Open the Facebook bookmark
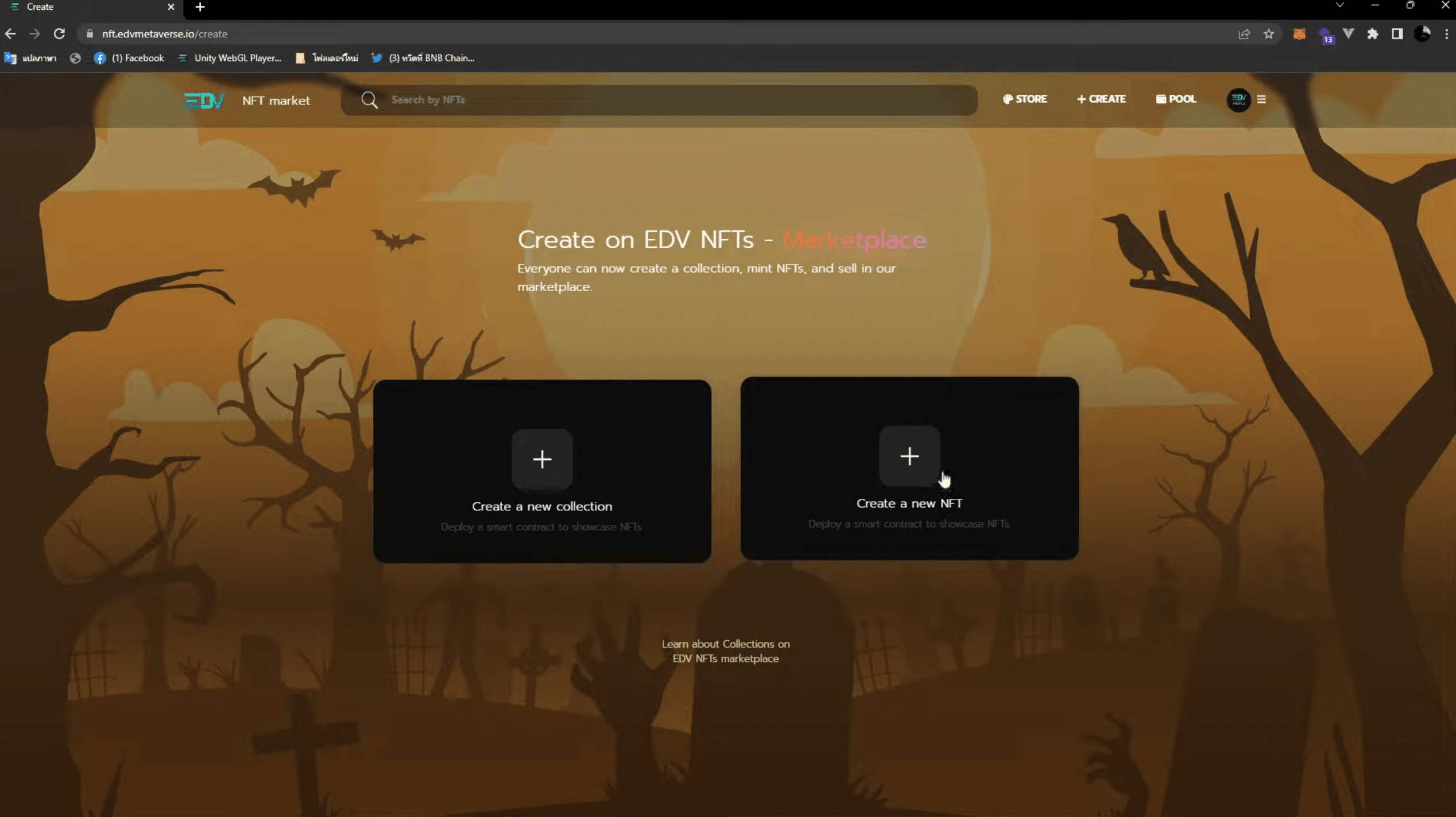Image resolution: width=1456 pixels, height=817 pixels. coord(130,58)
